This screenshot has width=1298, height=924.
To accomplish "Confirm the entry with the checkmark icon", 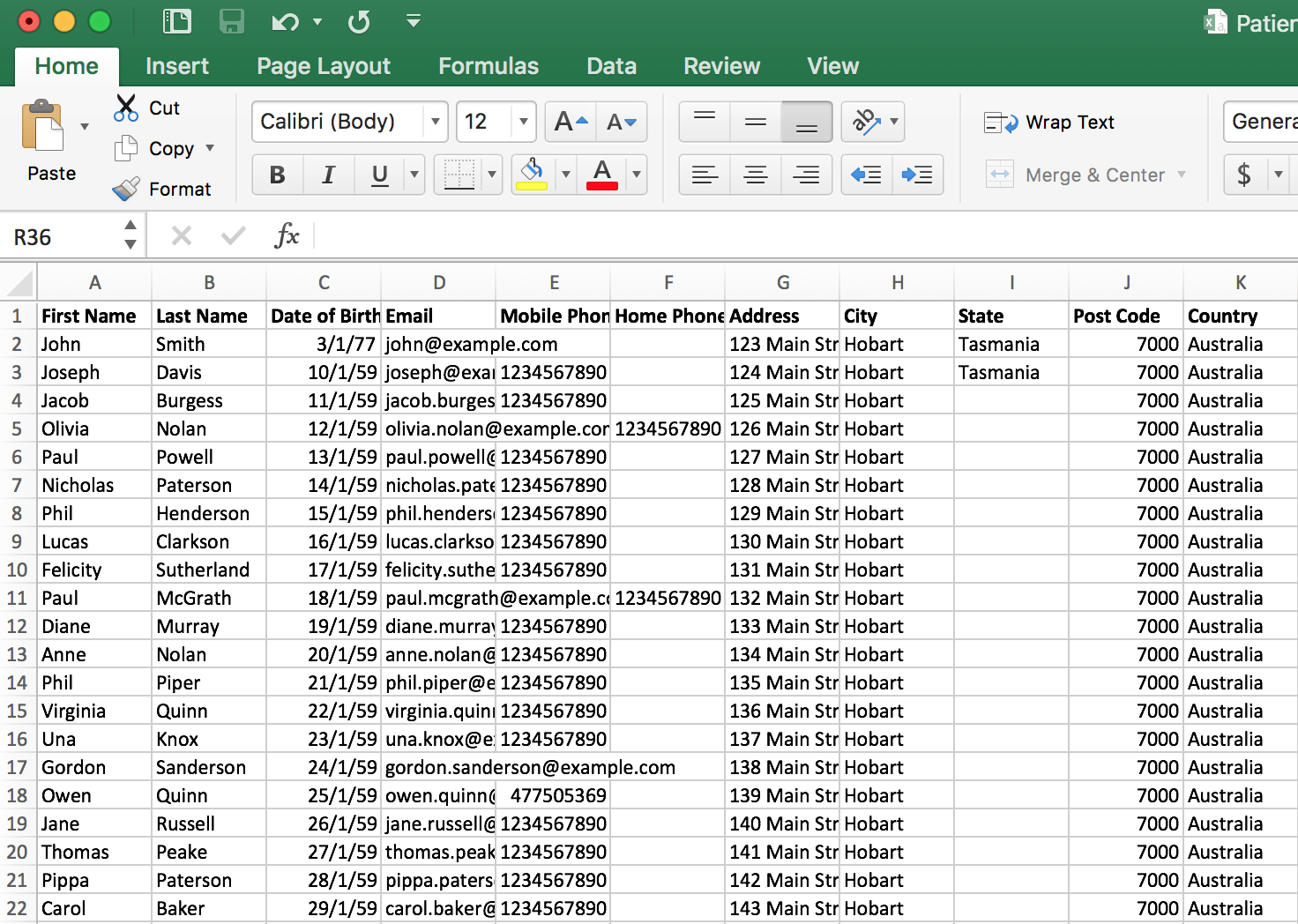I will (234, 235).
